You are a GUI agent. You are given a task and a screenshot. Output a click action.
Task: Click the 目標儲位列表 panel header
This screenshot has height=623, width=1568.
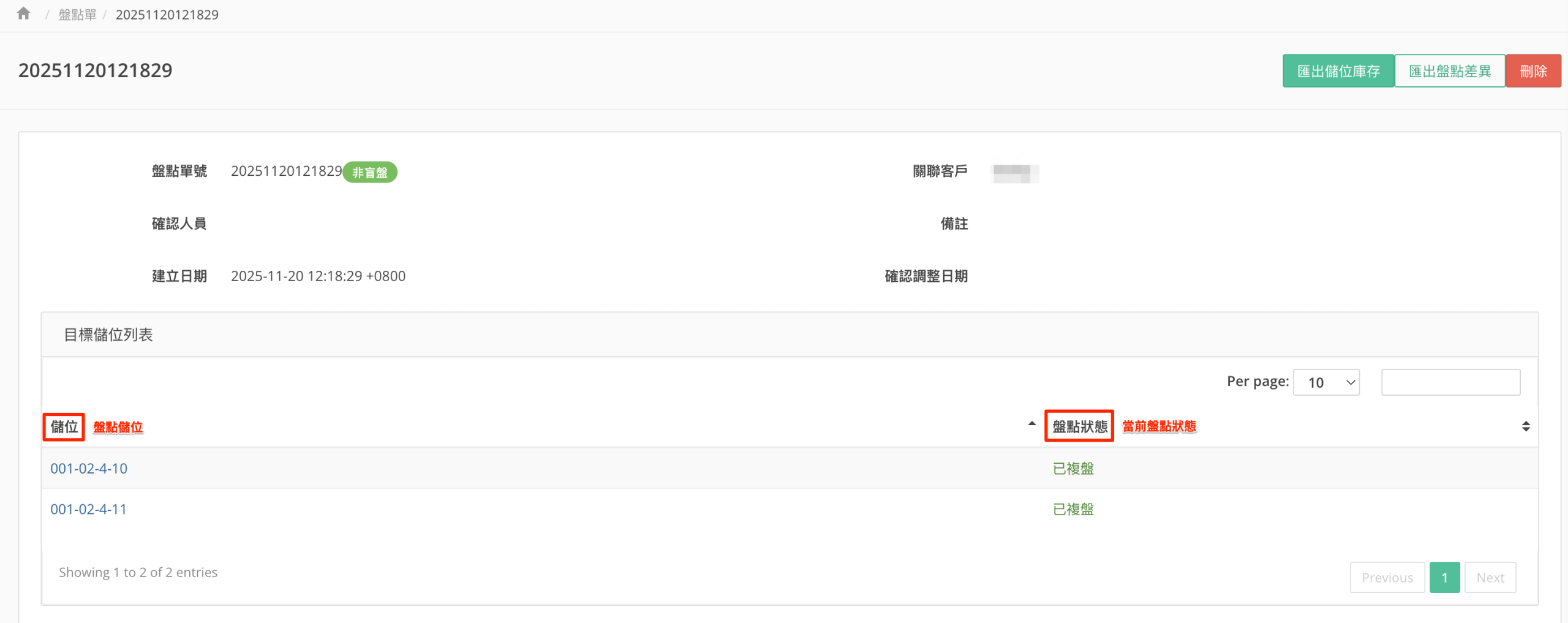108,334
